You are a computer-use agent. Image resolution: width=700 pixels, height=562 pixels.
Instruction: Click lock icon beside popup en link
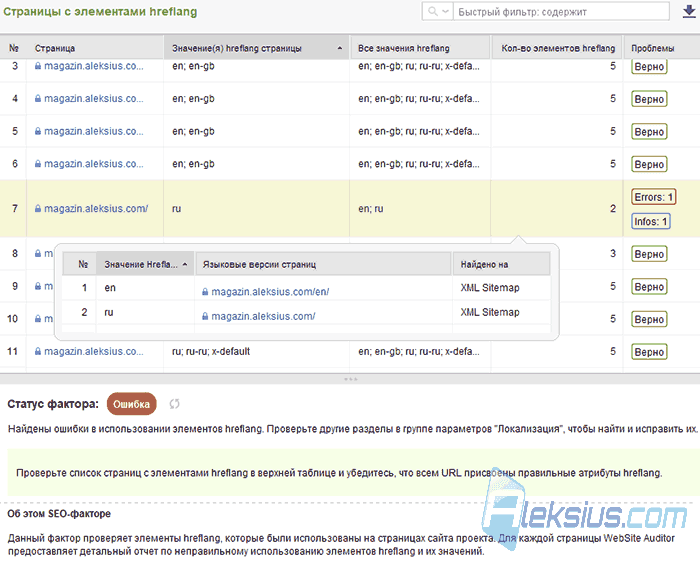[205, 292]
